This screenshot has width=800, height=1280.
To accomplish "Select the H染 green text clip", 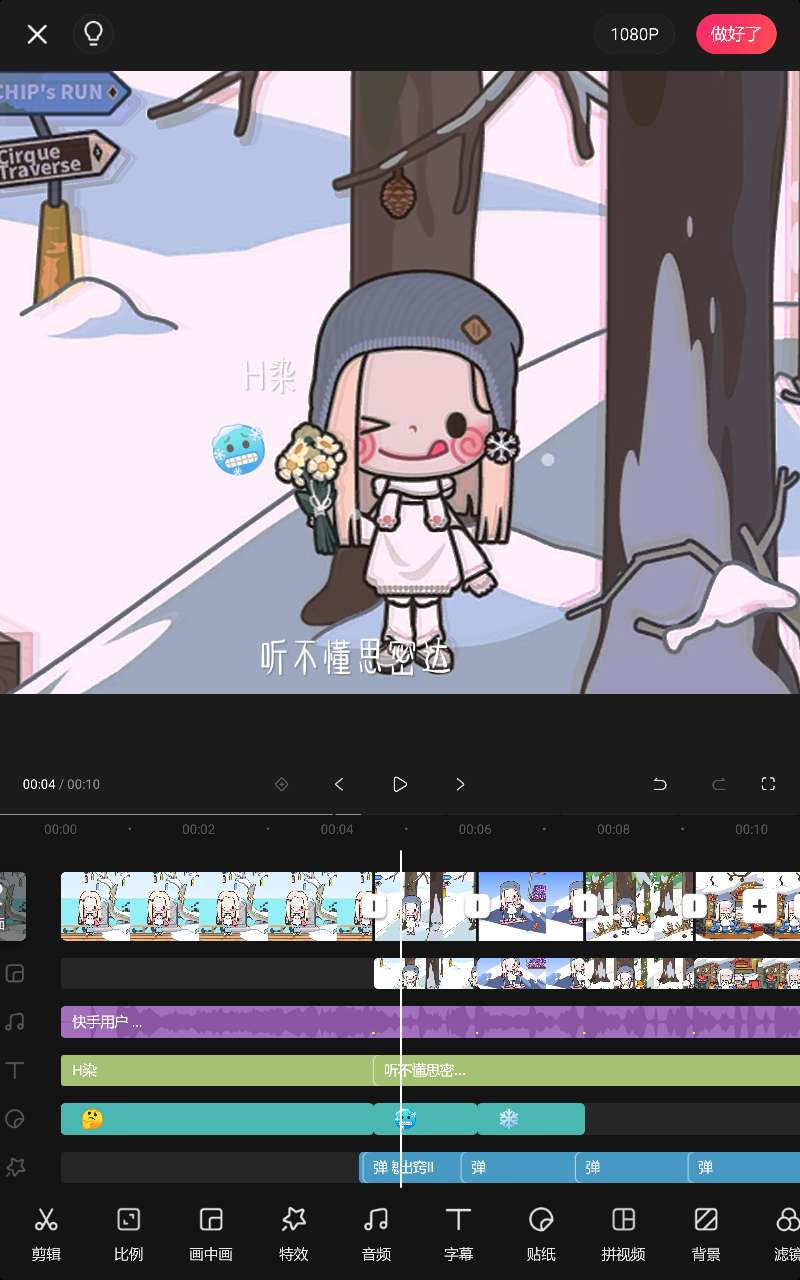I will point(215,1070).
